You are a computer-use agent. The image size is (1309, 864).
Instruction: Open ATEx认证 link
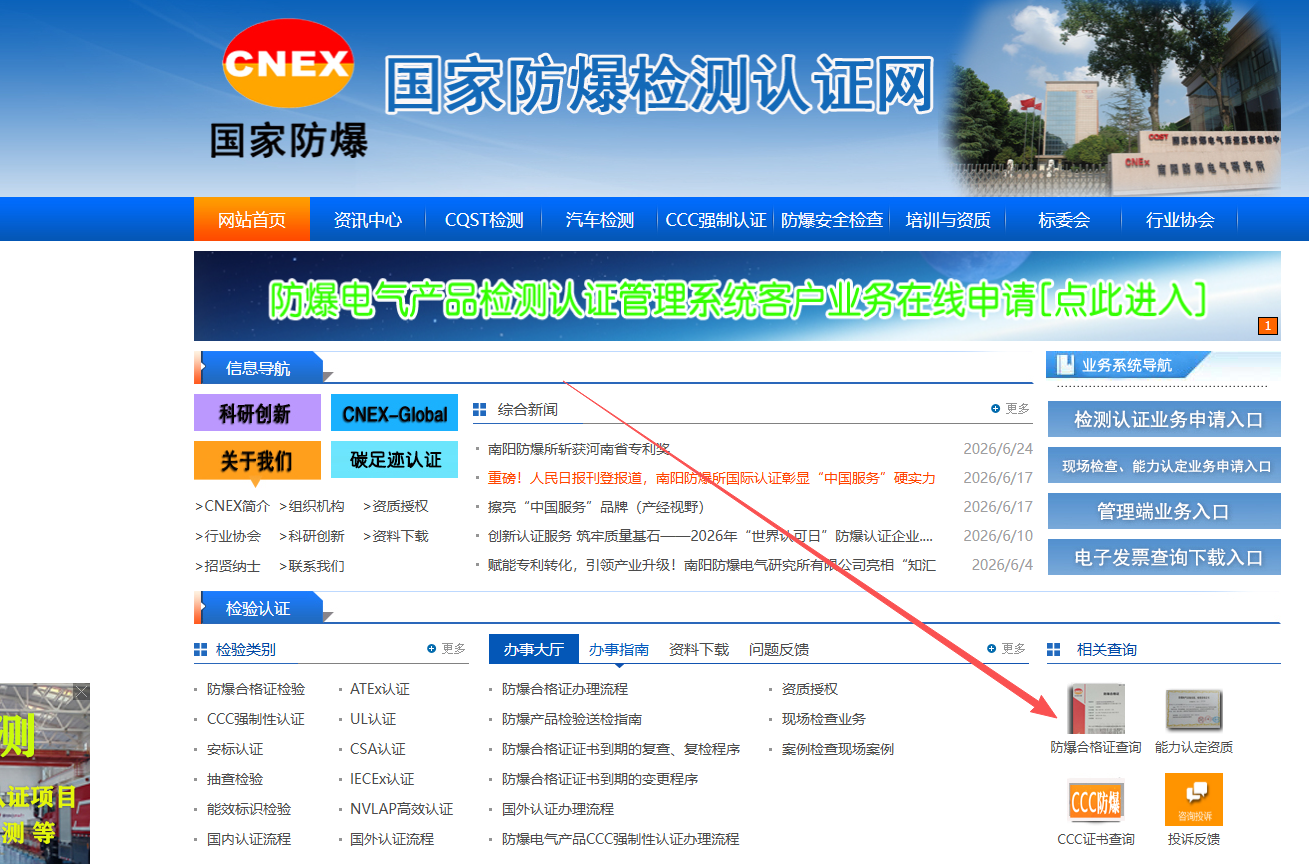click(x=380, y=689)
